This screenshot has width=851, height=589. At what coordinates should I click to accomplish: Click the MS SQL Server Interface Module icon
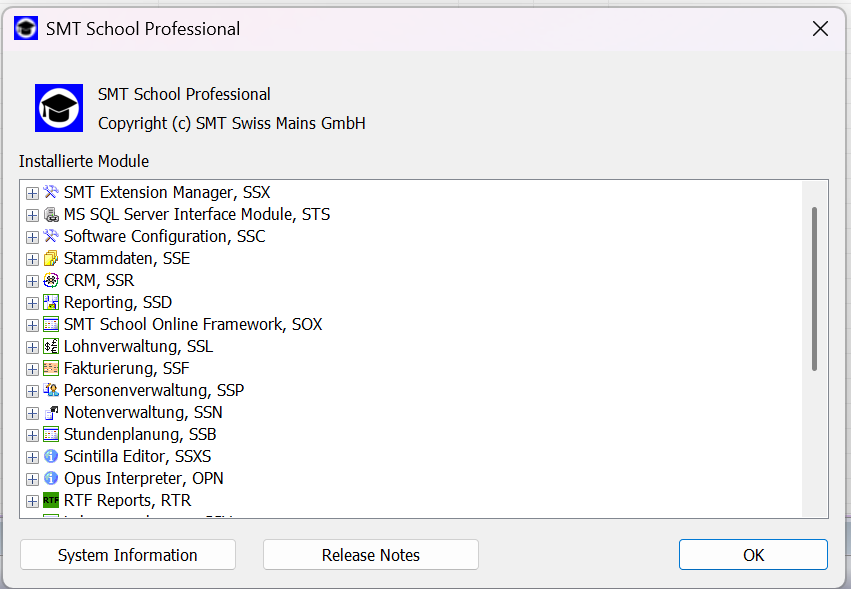(x=51, y=214)
